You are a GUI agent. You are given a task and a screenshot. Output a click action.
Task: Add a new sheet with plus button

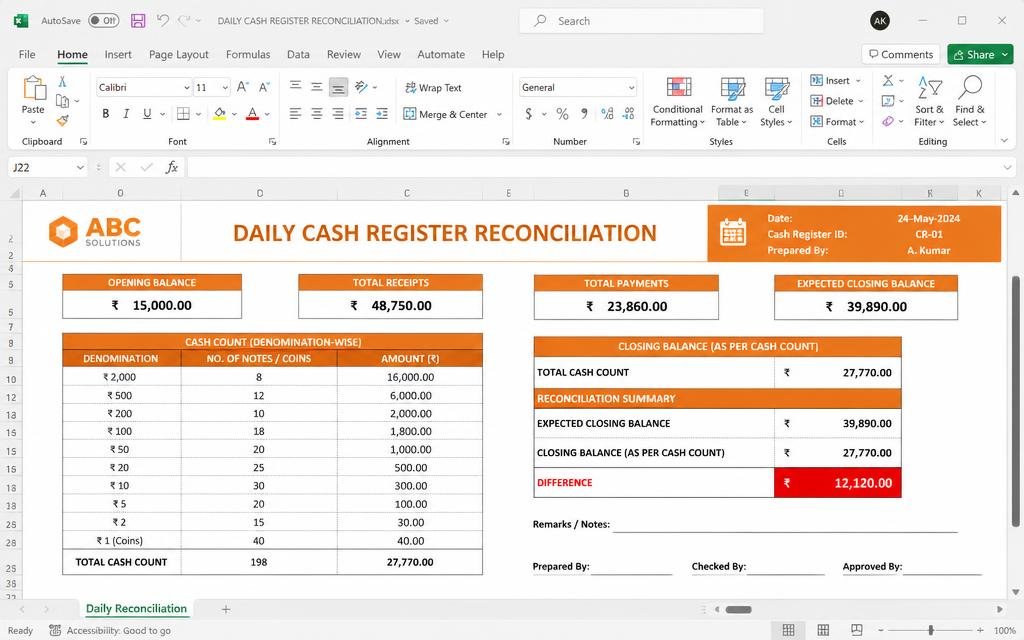click(x=226, y=609)
